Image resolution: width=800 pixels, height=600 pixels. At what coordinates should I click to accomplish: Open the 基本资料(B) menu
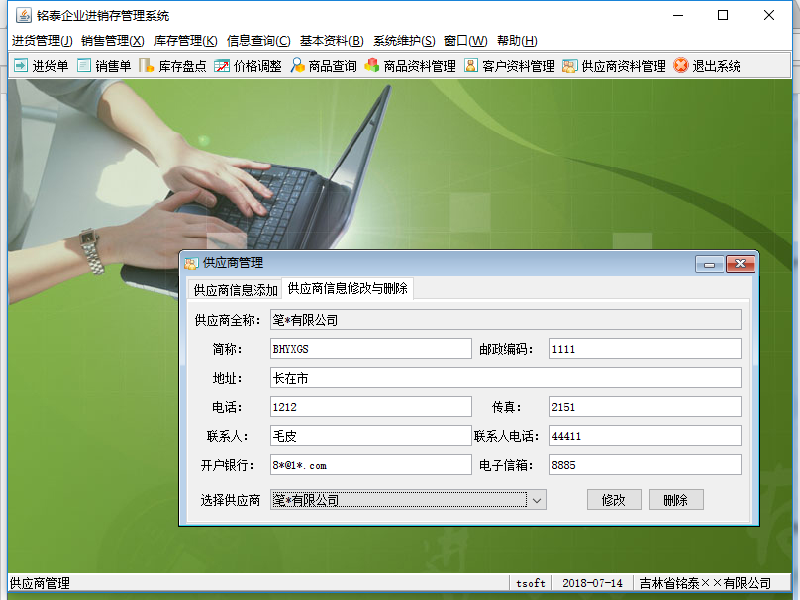[x=332, y=41]
